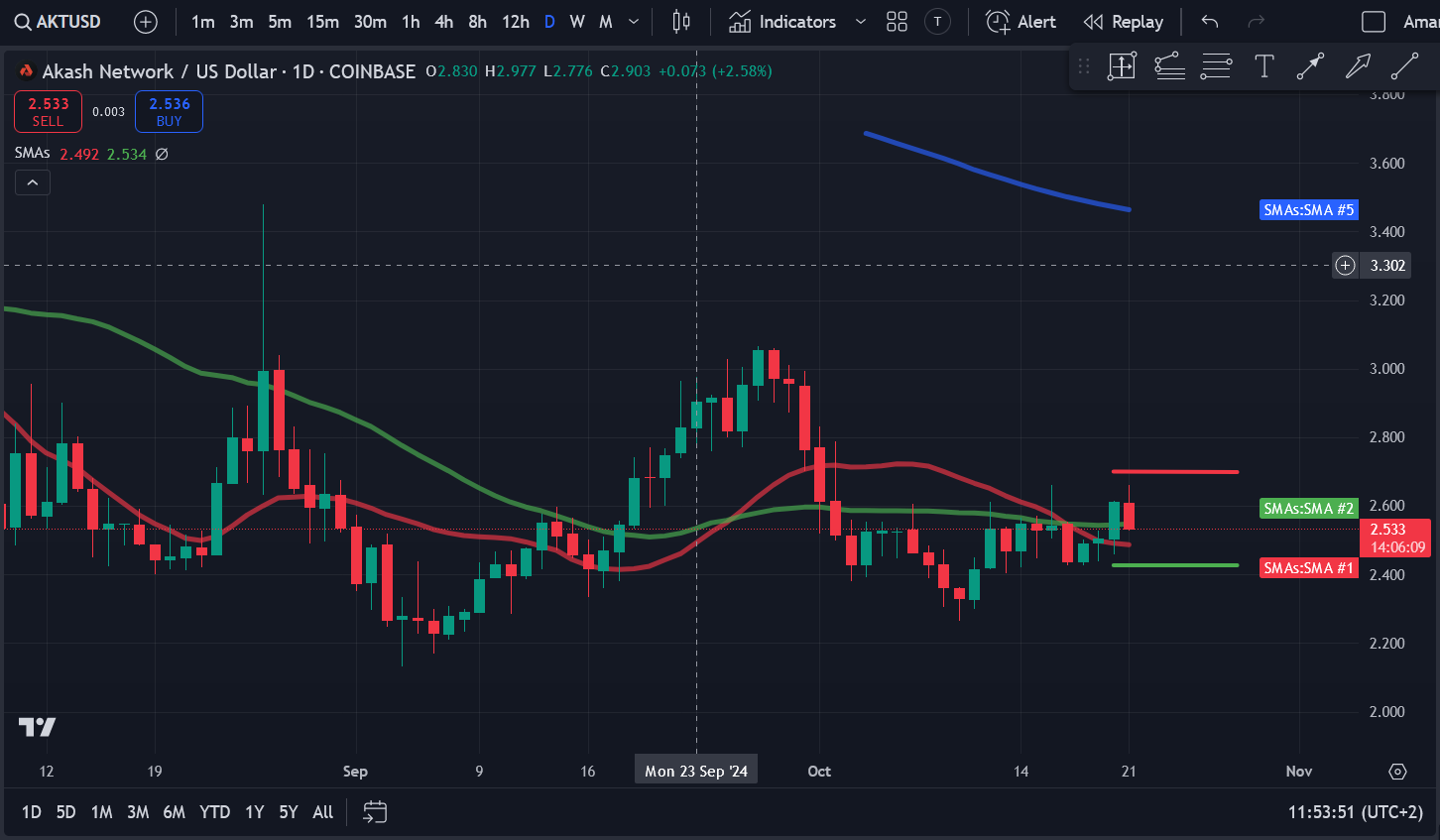Image resolution: width=1440 pixels, height=840 pixels.
Task: Set date range to 1D
Action: click(x=32, y=812)
